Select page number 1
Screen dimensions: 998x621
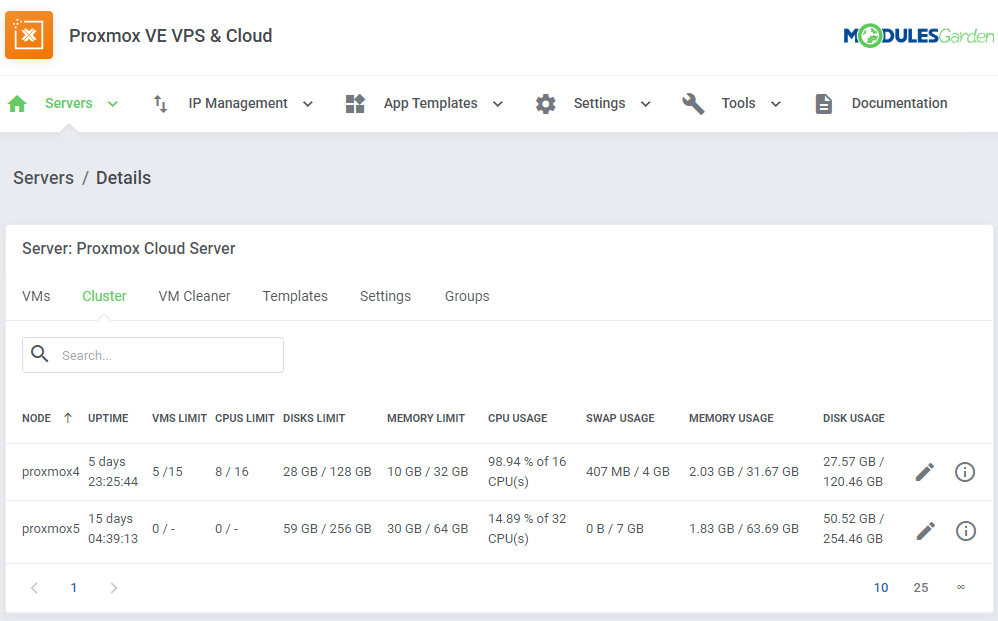point(74,588)
